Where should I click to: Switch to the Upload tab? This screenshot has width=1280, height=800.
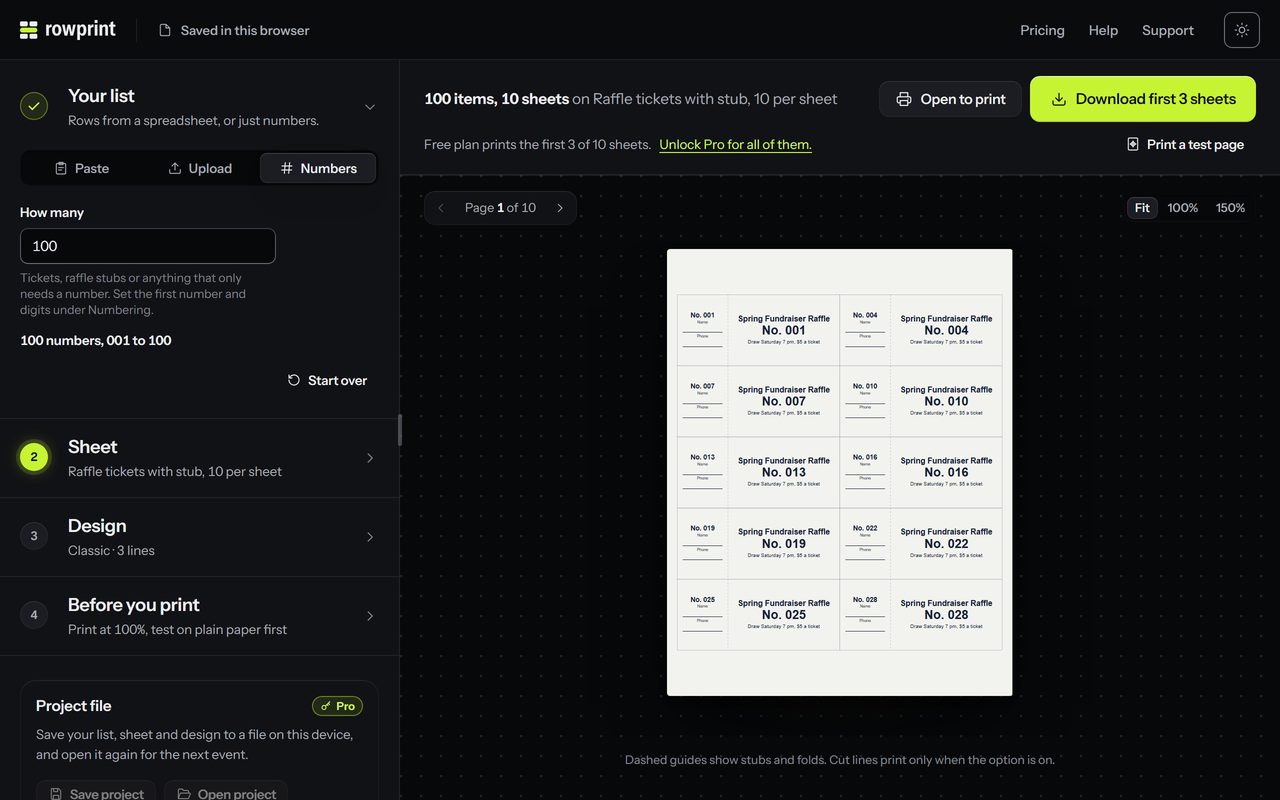click(x=199, y=168)
